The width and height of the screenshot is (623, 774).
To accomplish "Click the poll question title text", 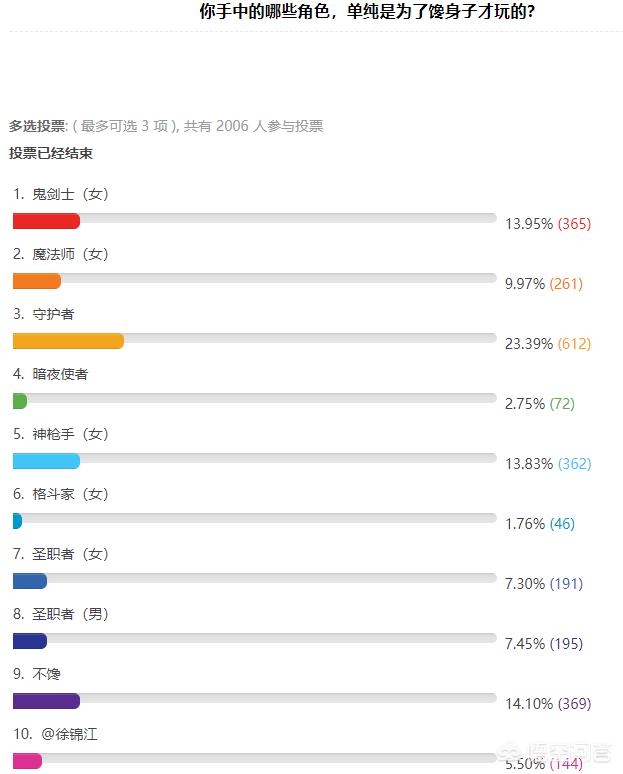I will (x=367, y=13).
